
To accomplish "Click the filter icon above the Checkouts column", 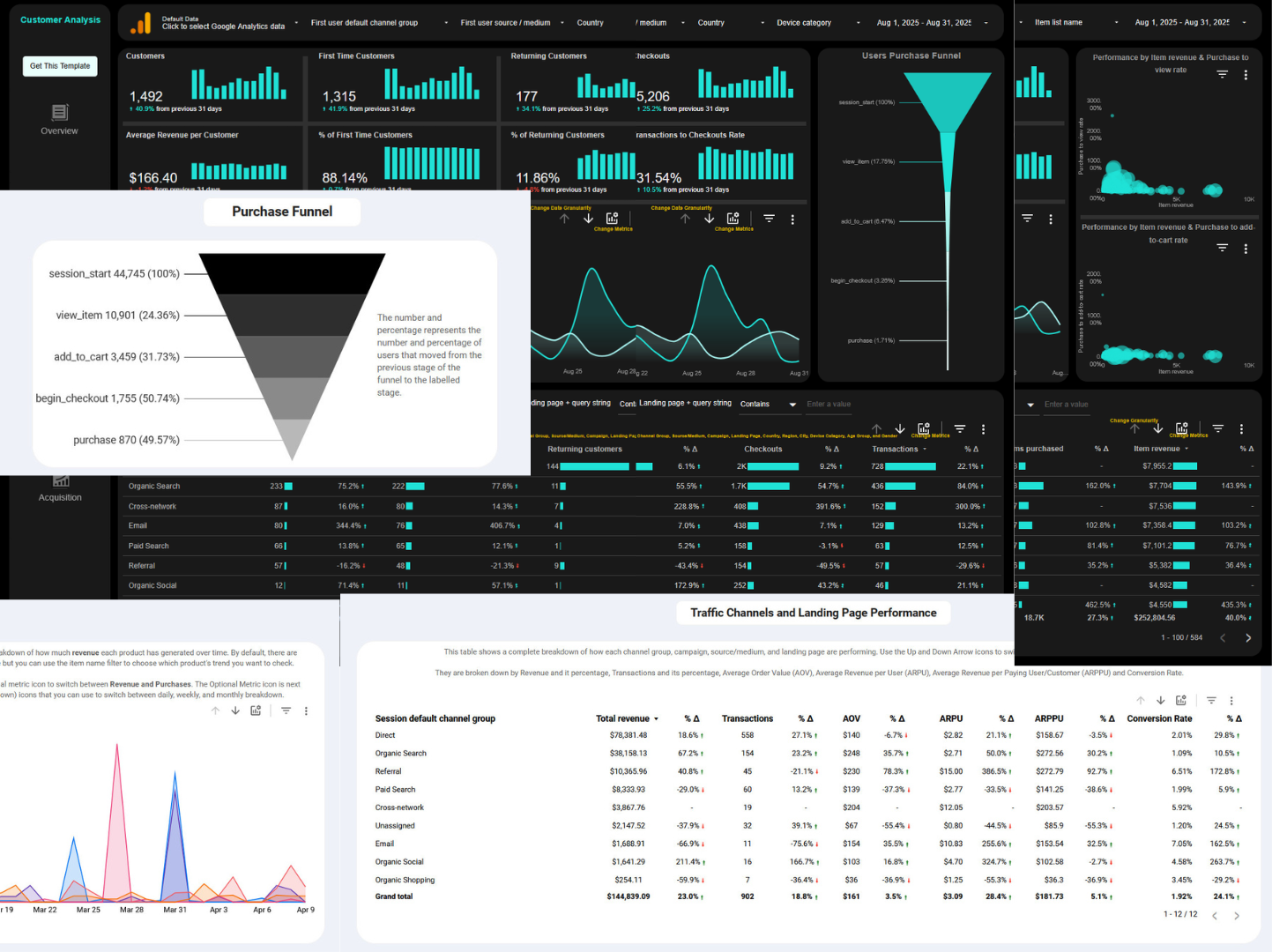I will pos(961,429).
